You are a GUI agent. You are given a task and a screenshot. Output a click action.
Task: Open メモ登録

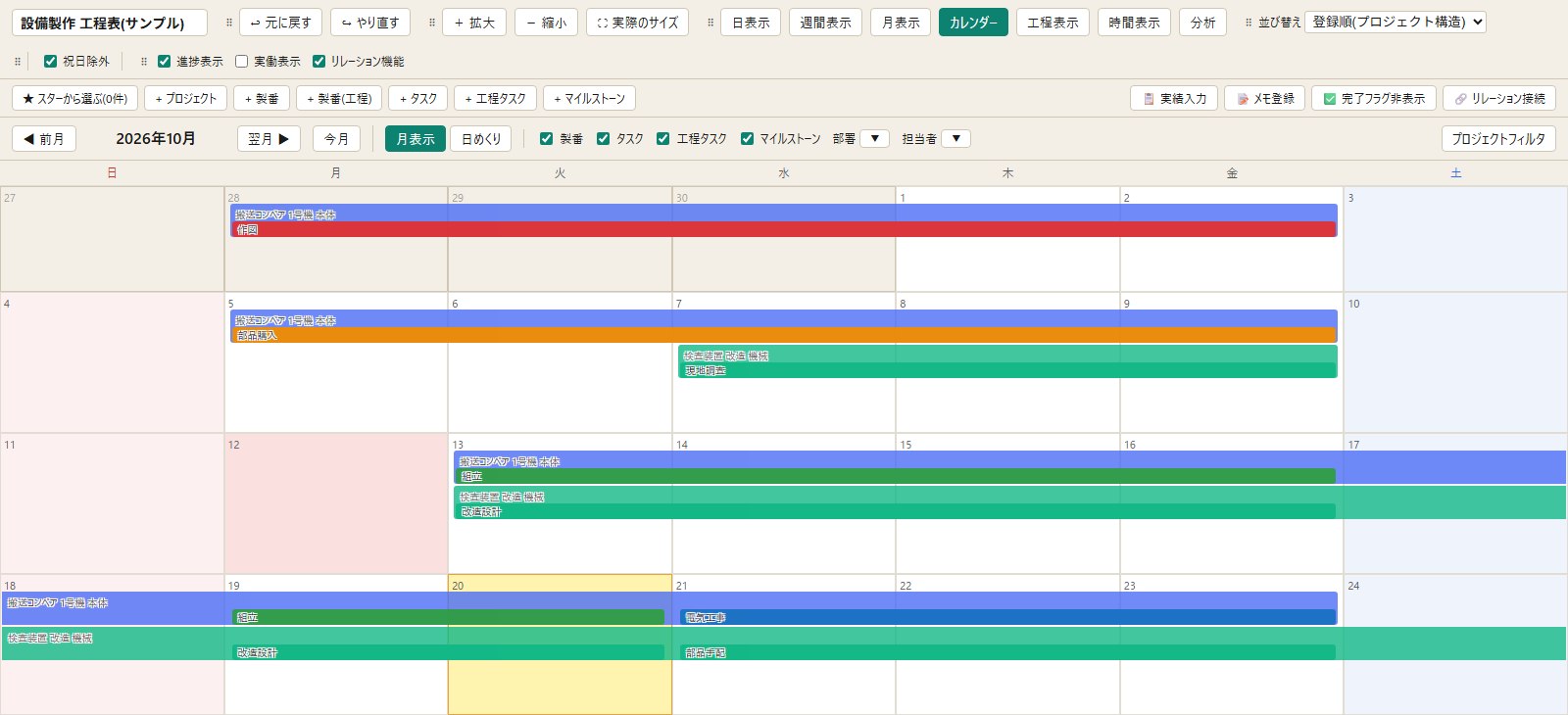coord(1264,99)
